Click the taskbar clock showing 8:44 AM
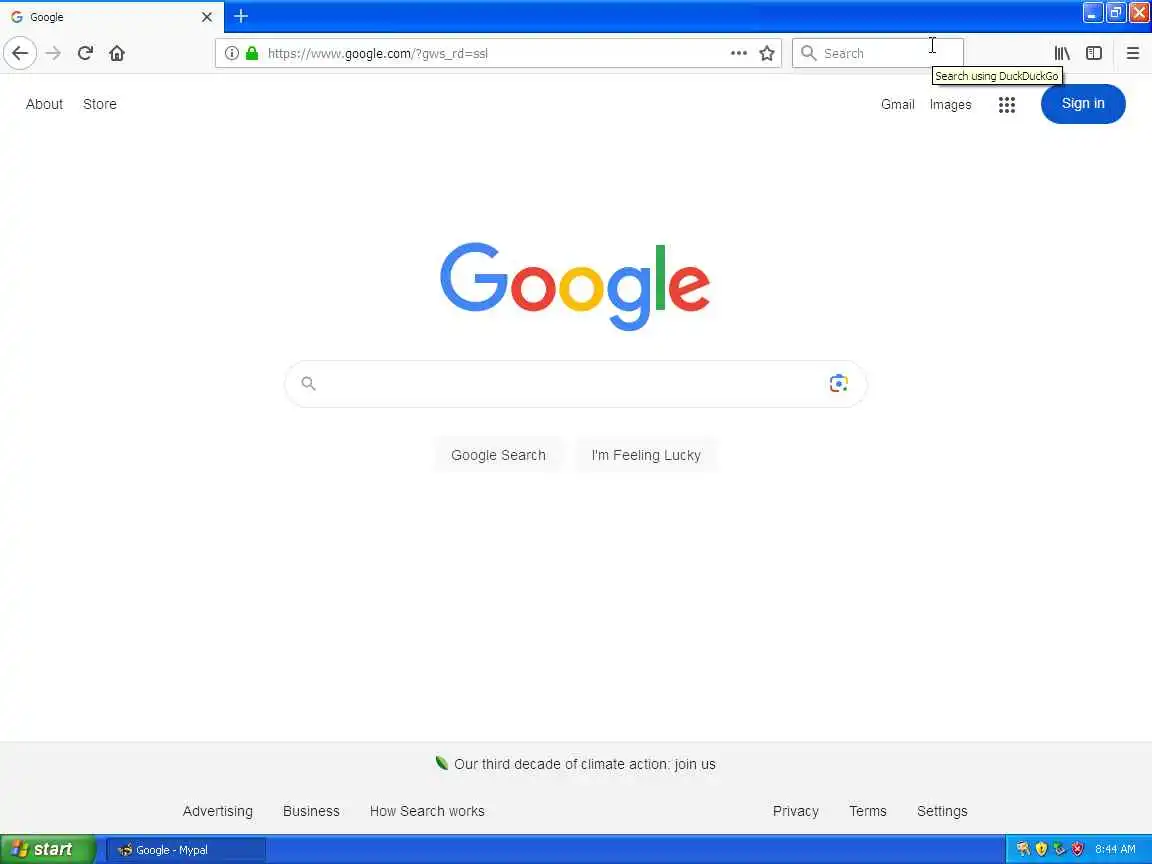Image resolution: width=1152 pixels, height=864 pixels. click(1115, 849)
